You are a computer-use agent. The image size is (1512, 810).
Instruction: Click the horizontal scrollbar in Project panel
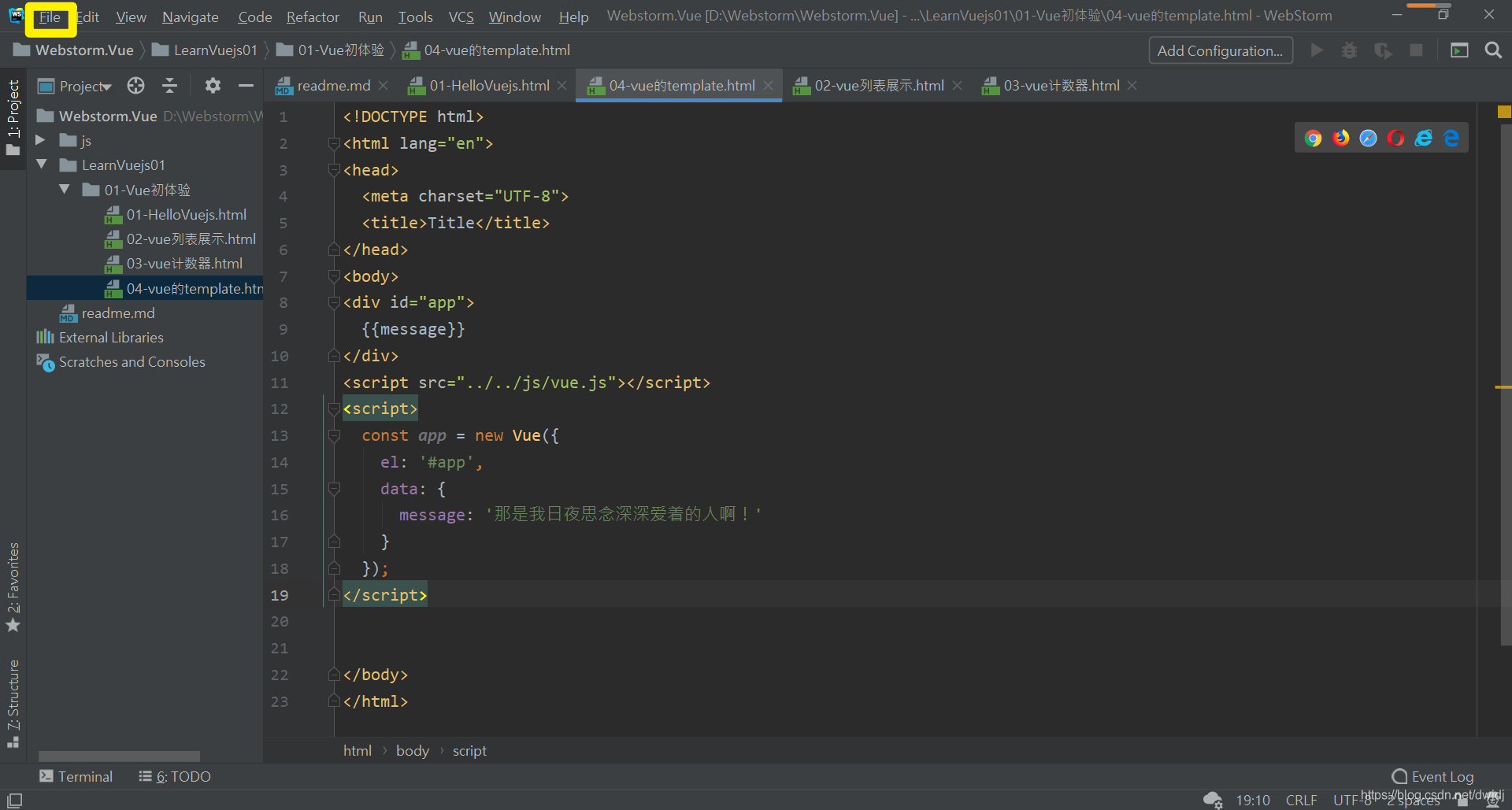tap(119, 756)
